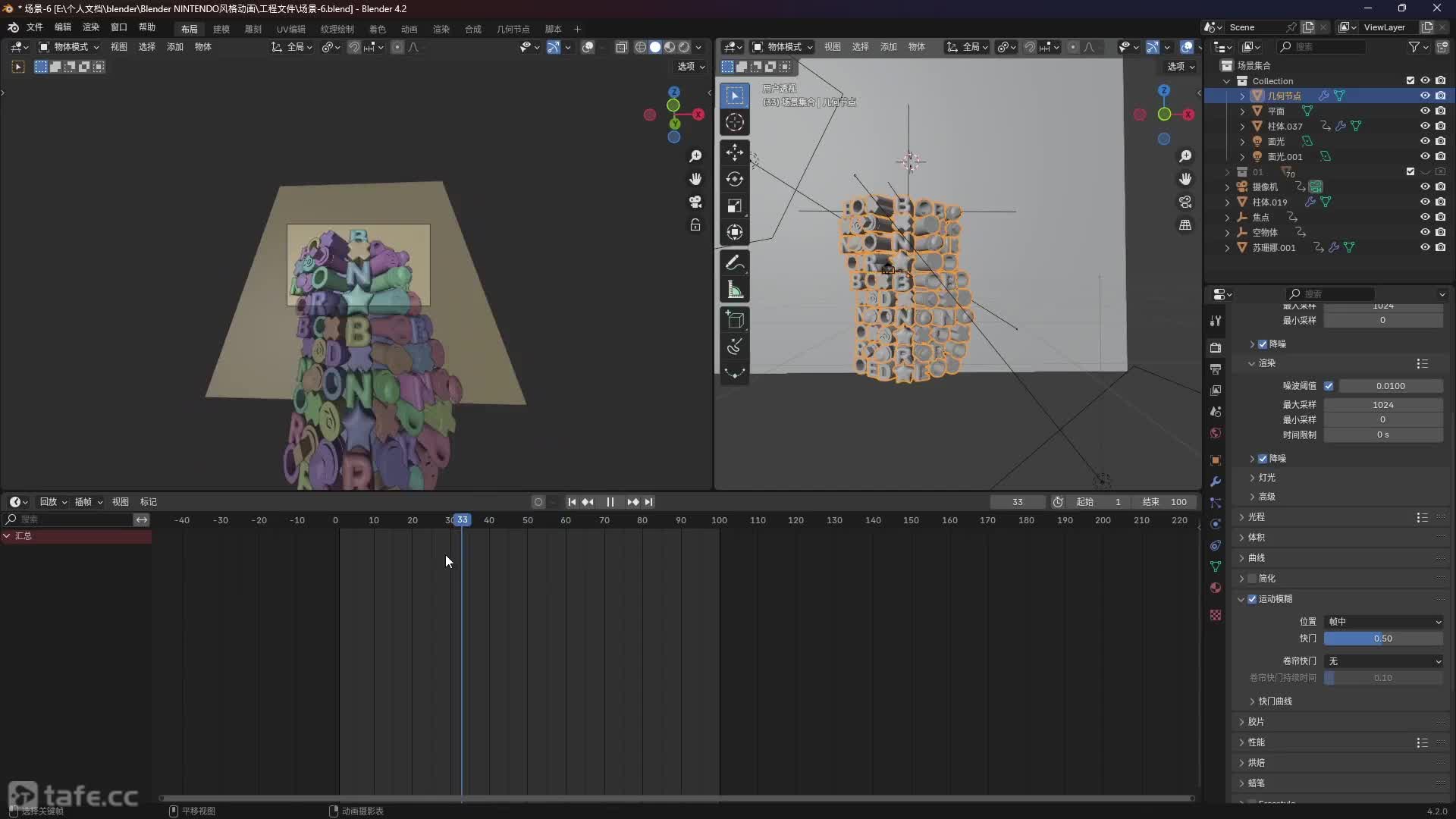The height and width of the screenshot is (819, 1456).
Task: Toggle Simplify checkbox
Action: (1252, 579)
